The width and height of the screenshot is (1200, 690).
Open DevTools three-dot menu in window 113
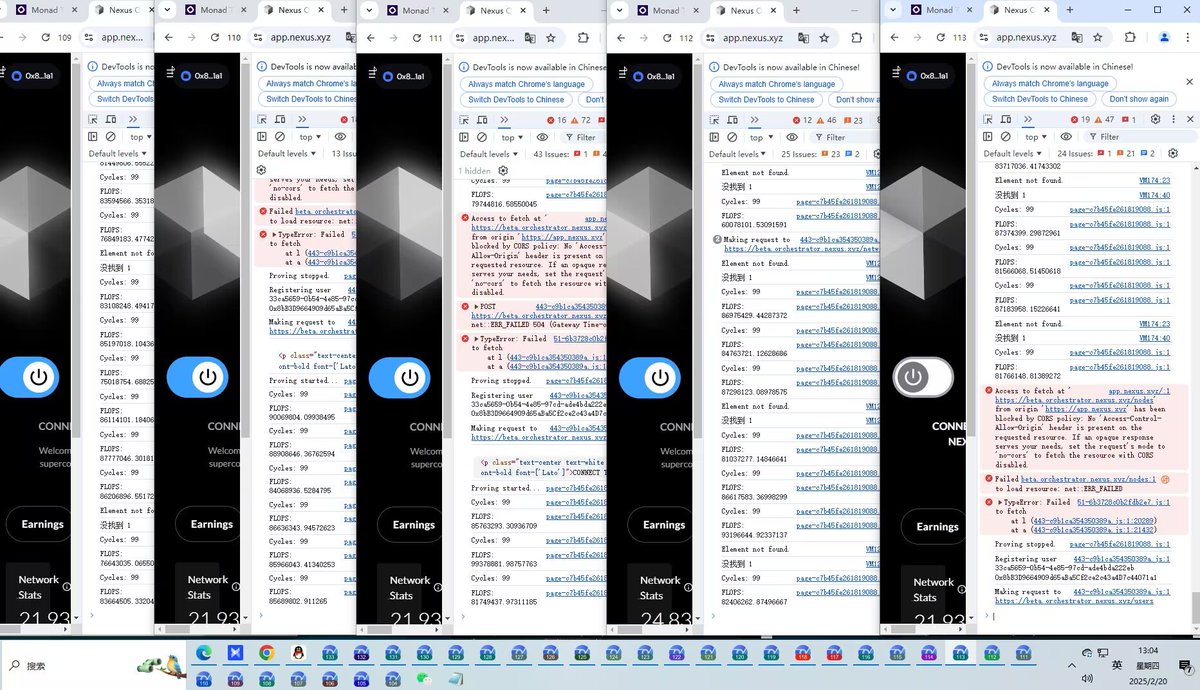coord(1173,119)
